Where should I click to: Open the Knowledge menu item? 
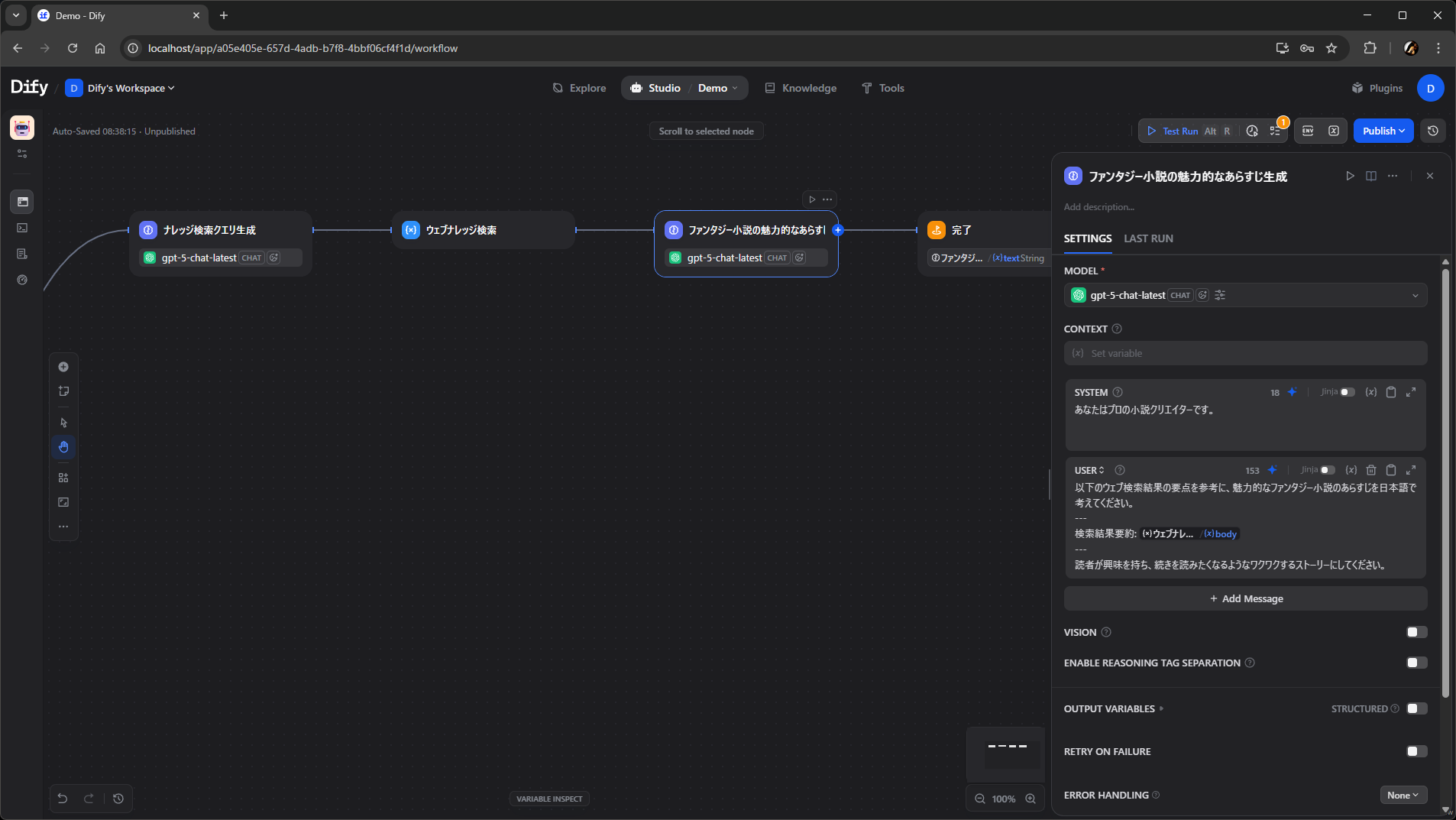pyautogui.click(x=801, y=88)
